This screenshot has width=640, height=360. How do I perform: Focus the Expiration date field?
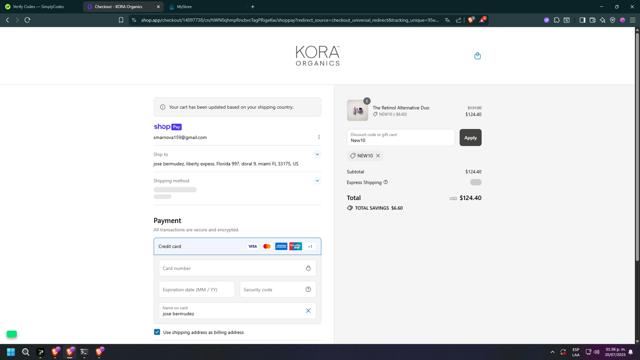(197, 289)
